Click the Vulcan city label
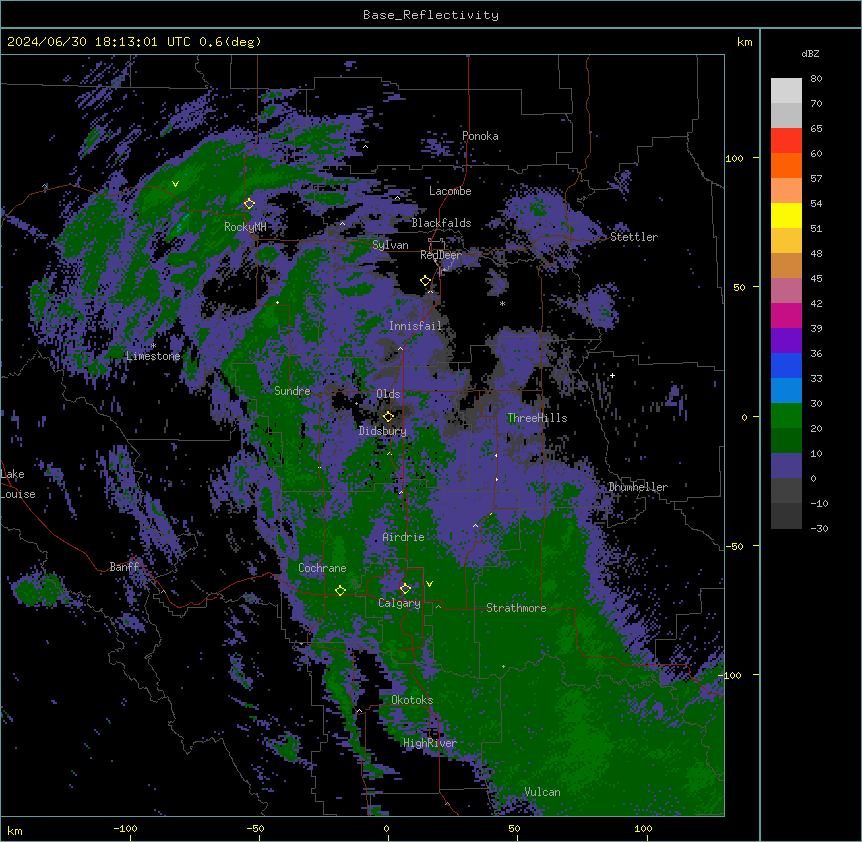This screenshot has width=862, height=842. click(543, 792)
